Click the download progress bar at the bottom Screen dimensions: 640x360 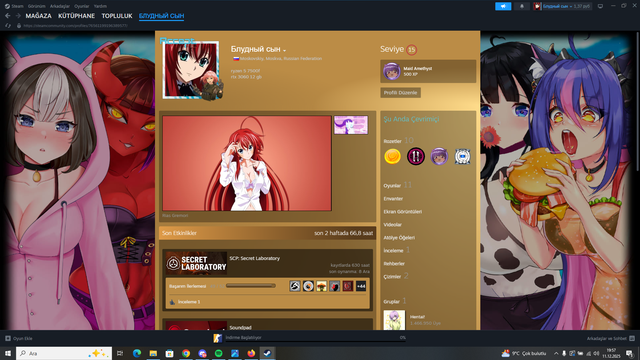(316, 341)
